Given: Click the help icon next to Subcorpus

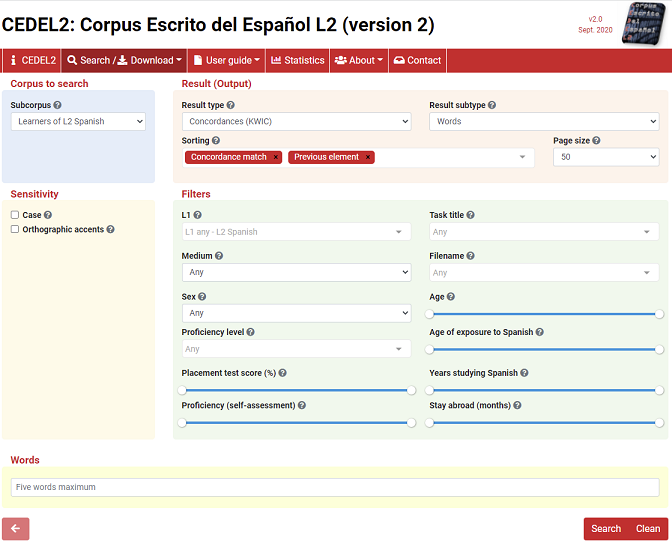Looking at the screenshot, I should coord(57,105).
